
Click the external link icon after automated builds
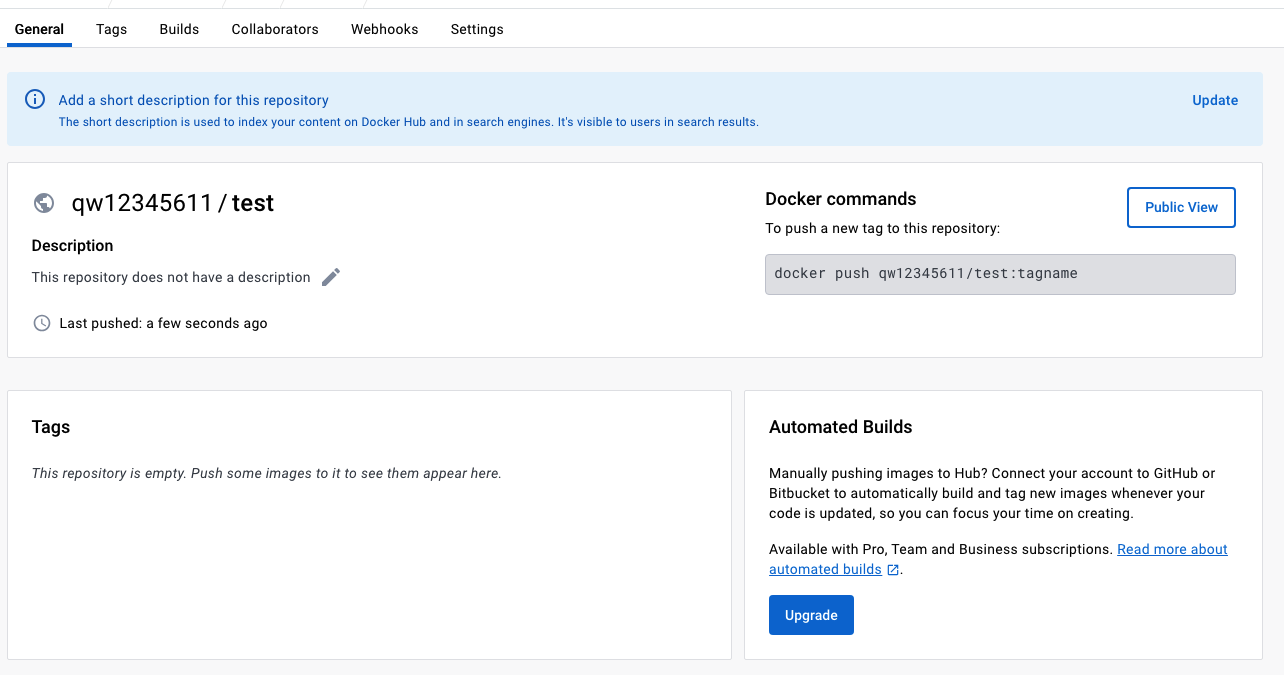pos(893,569)
